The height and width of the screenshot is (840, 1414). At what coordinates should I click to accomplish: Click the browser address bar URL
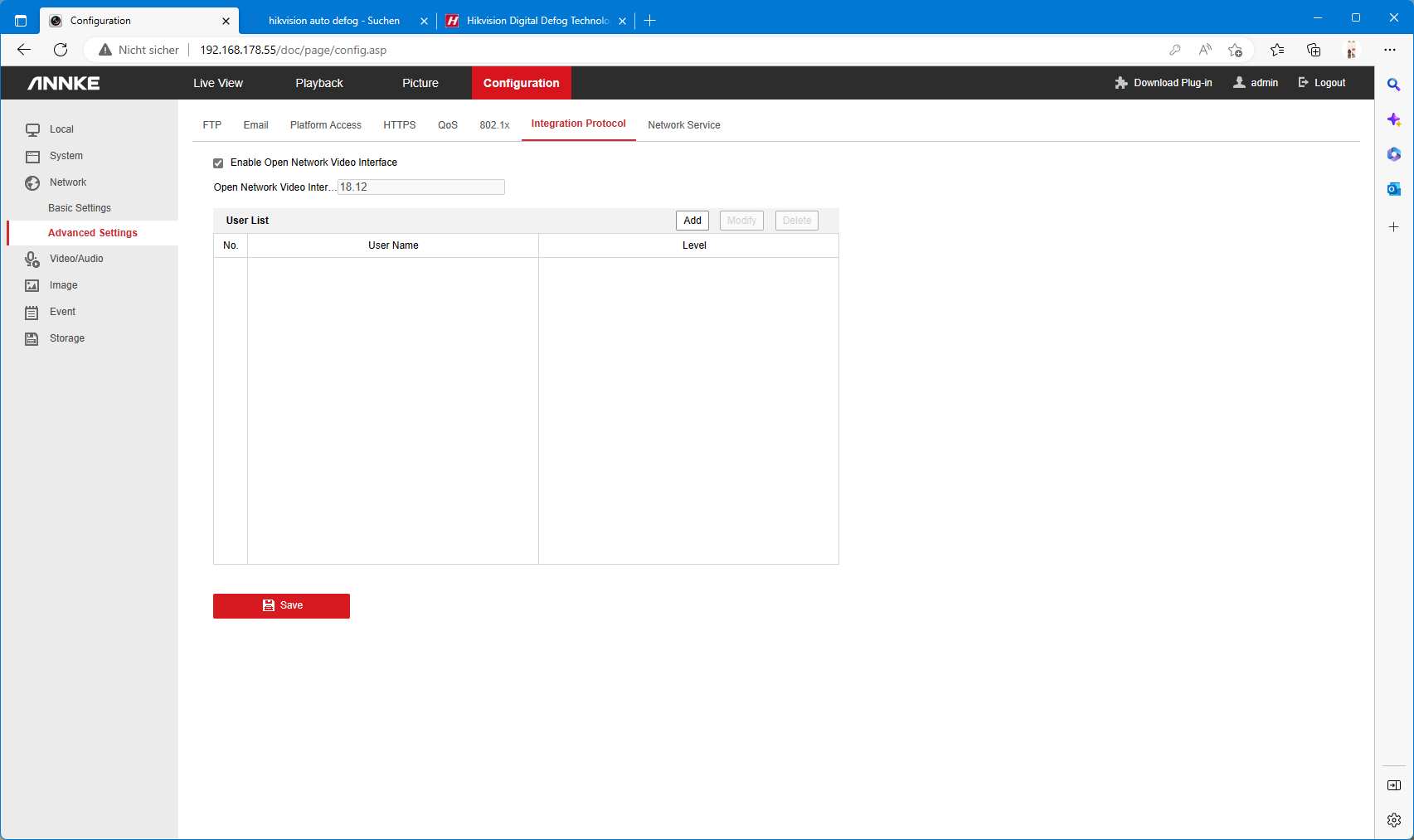pos(293,50)
